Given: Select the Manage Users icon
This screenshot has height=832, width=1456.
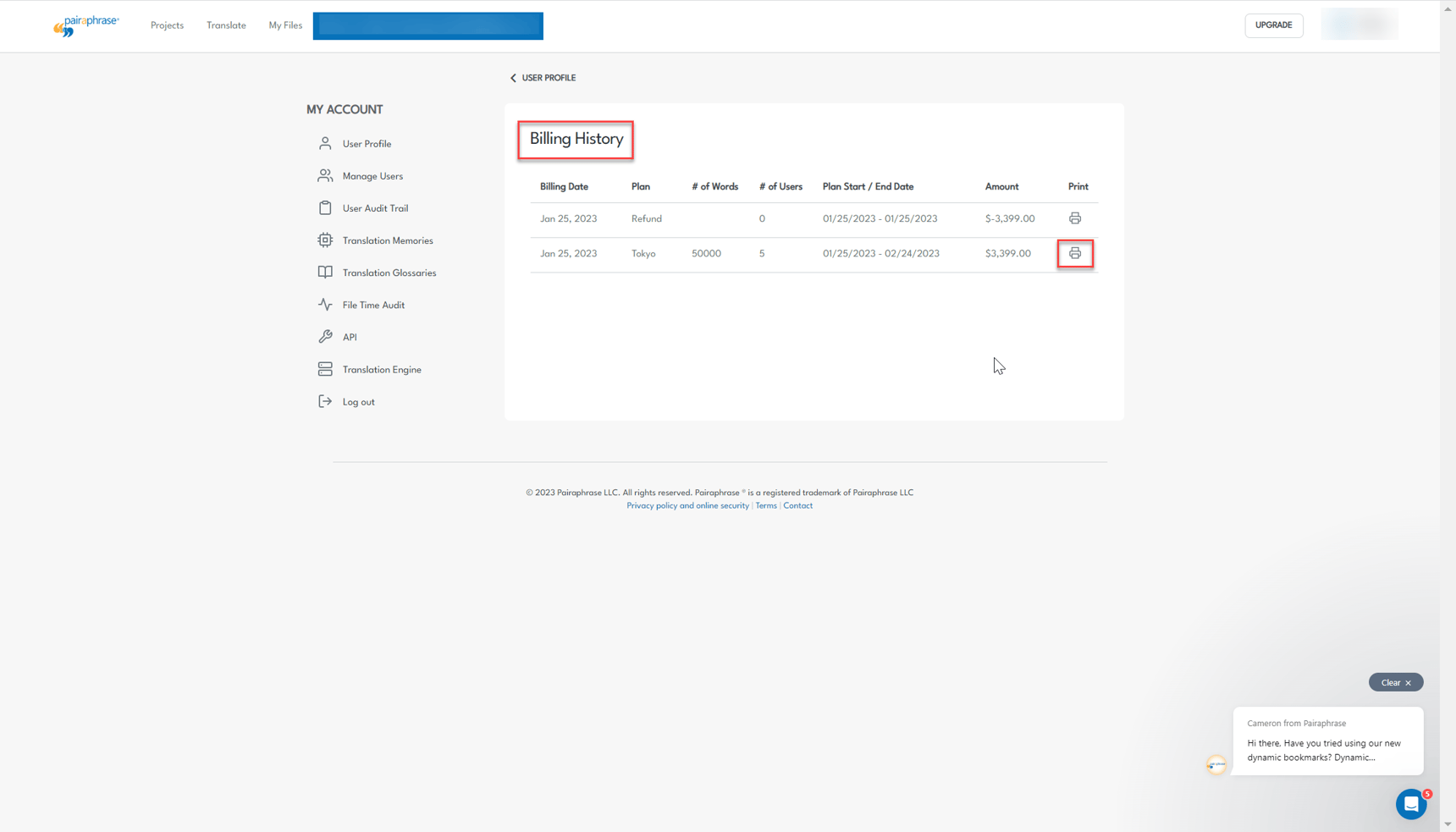Looking at the screenshot, I should tap(325, 175).
